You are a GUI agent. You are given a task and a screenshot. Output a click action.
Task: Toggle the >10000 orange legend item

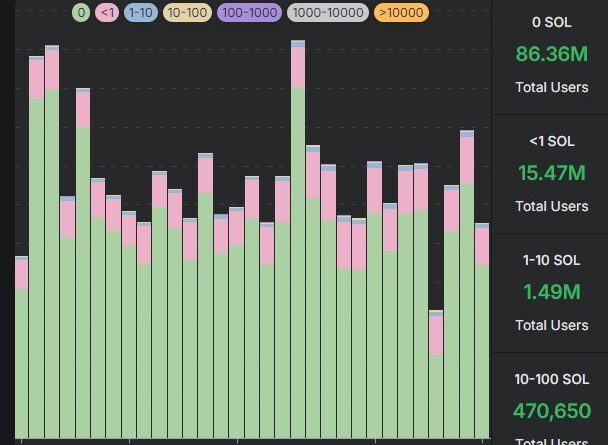pos(400,13)
